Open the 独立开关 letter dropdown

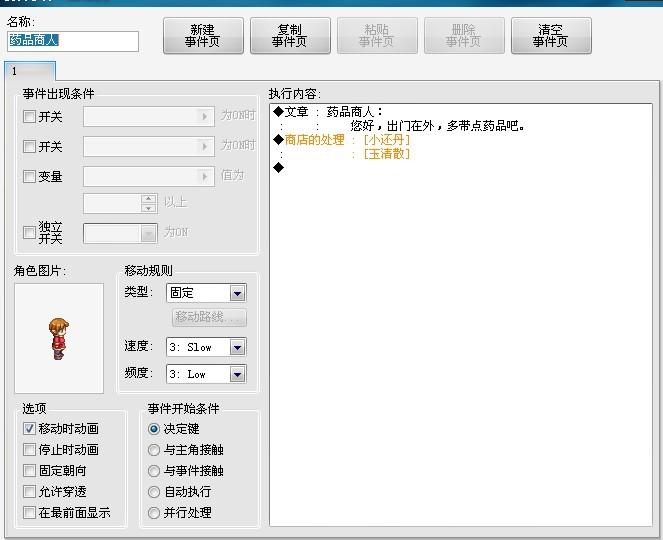121,233
